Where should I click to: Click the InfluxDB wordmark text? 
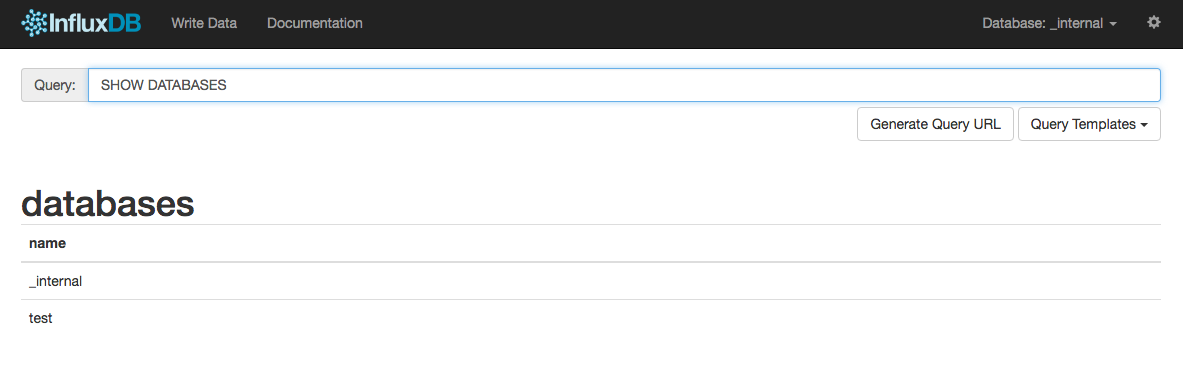pos(95,23)
